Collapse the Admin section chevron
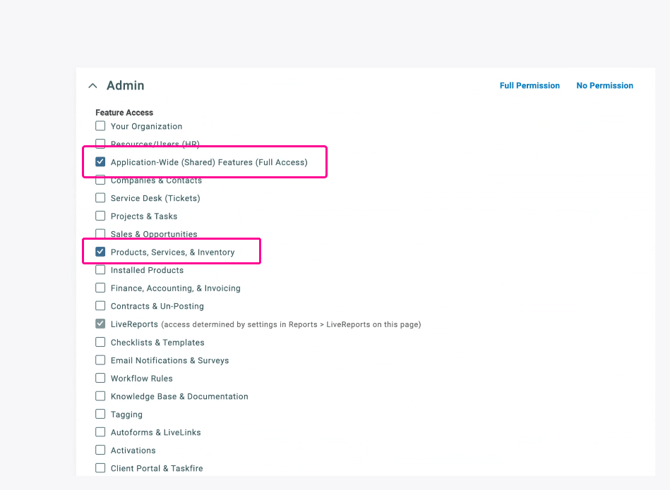This screenshot has height=490, width=670. (93, 86)
